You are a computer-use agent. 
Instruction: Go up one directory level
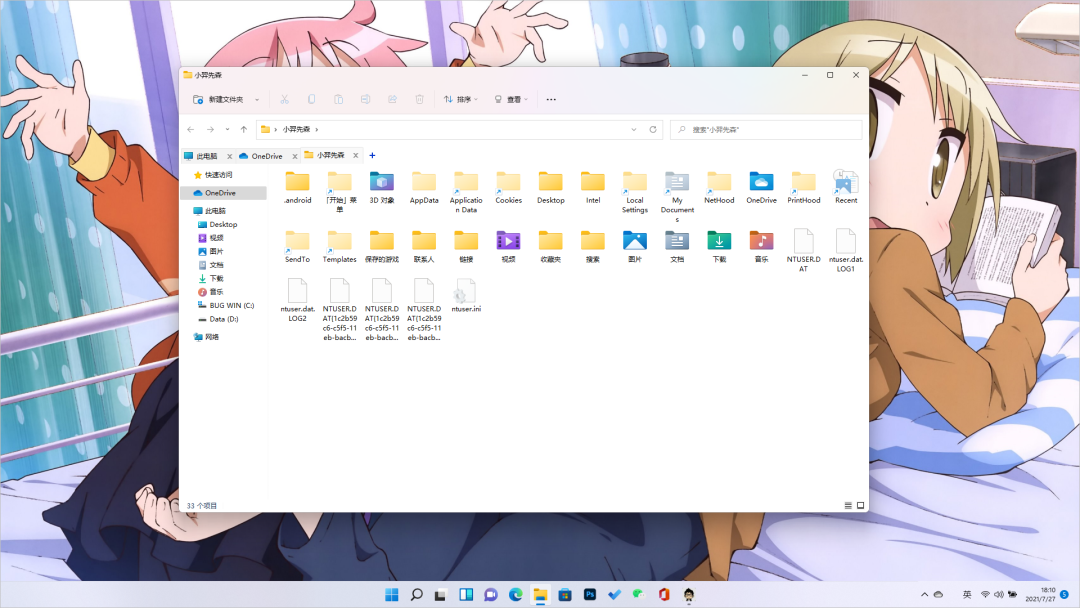click(x=244, y=130)
